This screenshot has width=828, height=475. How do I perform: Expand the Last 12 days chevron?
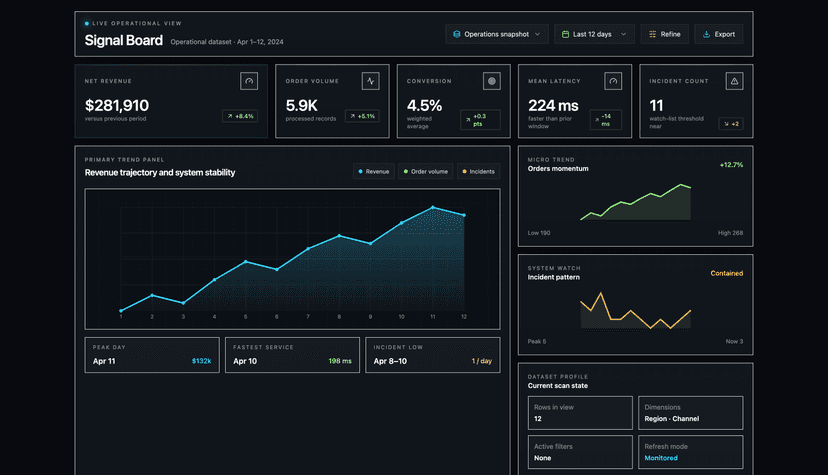[x=624, y=34]
